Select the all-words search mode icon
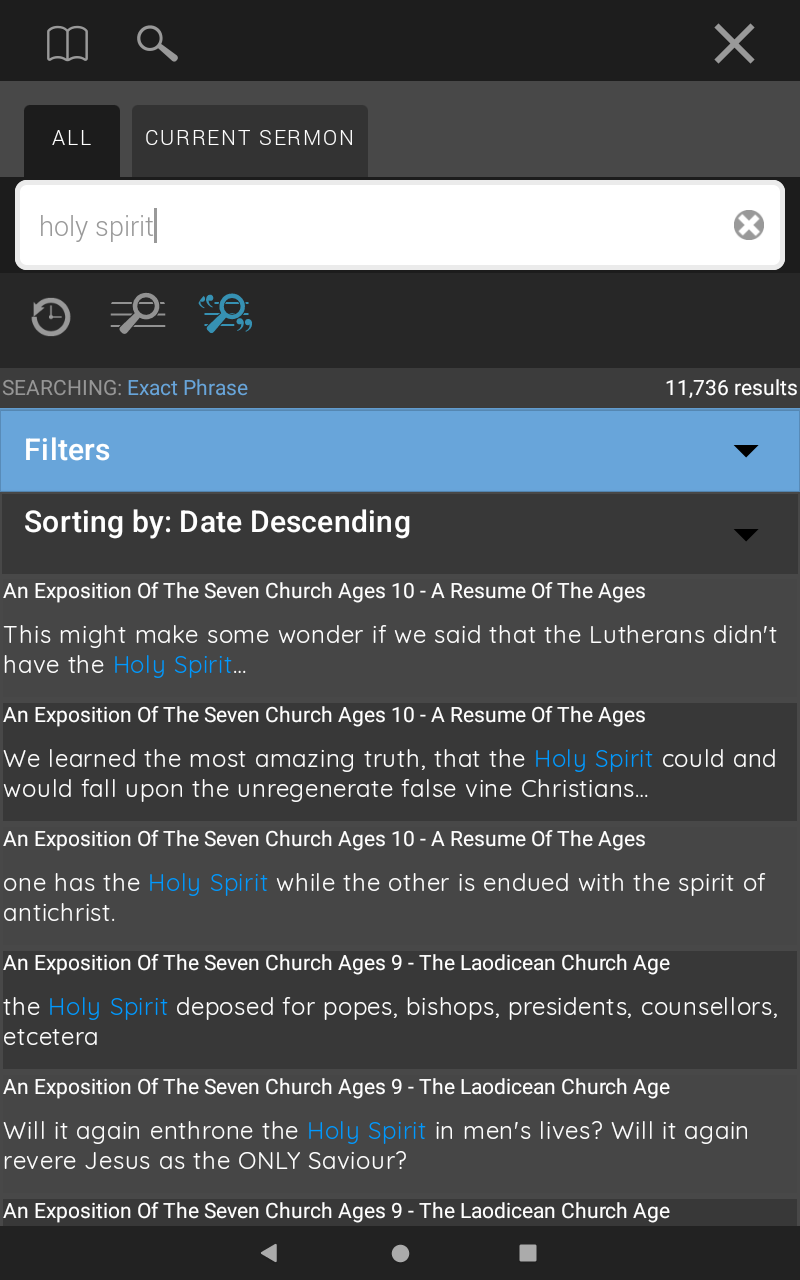Image resolution: width=800 pixels, height=1280 pixels. 138,313
